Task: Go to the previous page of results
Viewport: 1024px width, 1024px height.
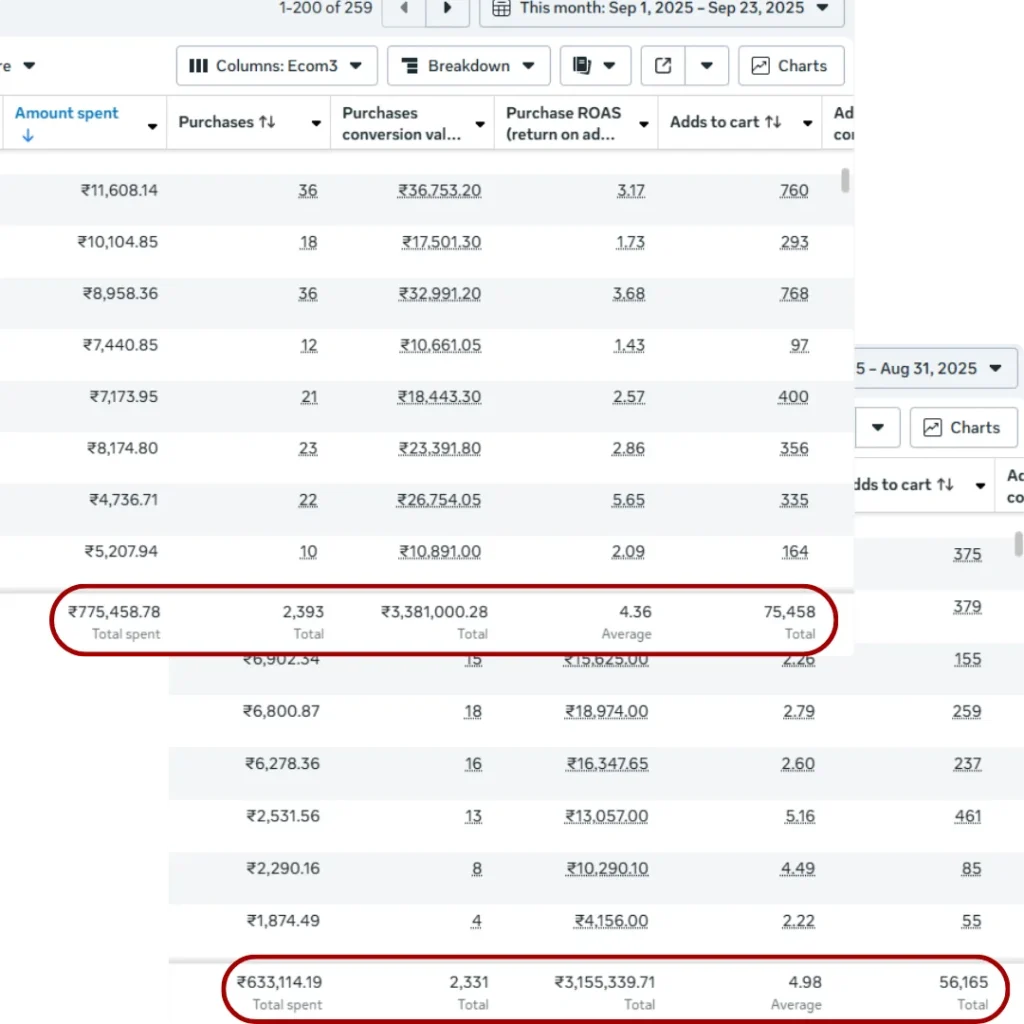Action: point(404,9)
